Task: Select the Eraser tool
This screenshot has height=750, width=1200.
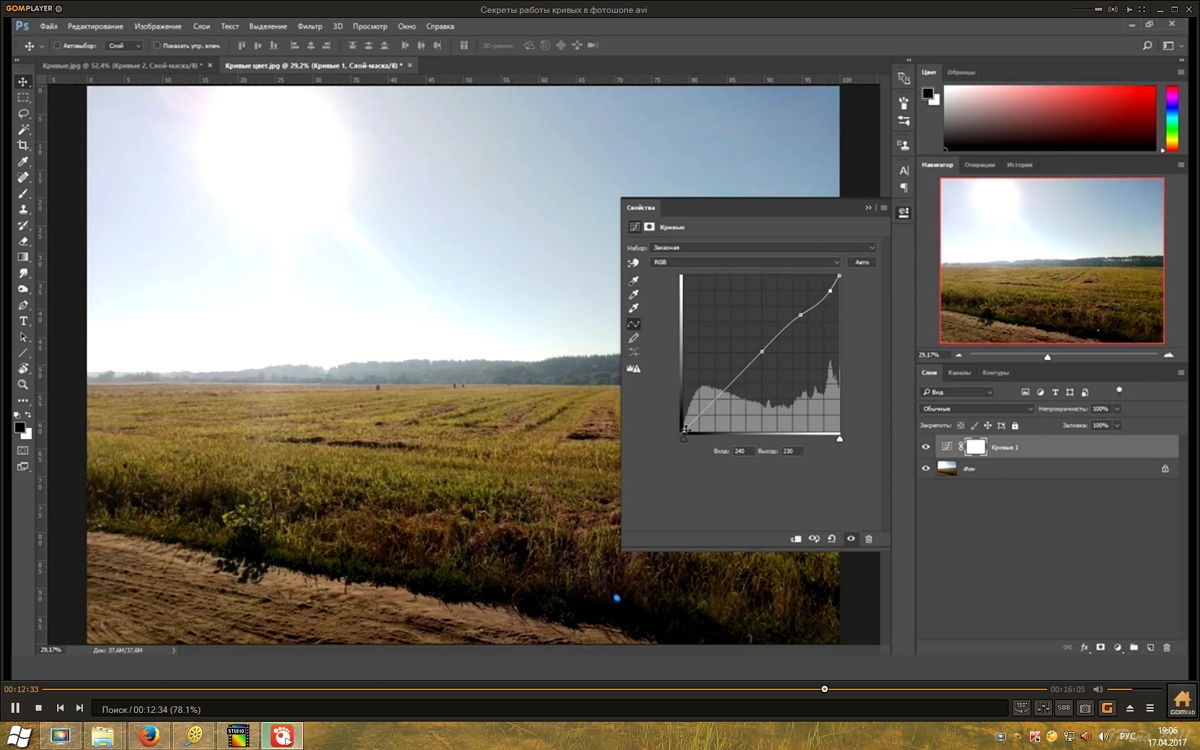Action: (23, 241)
